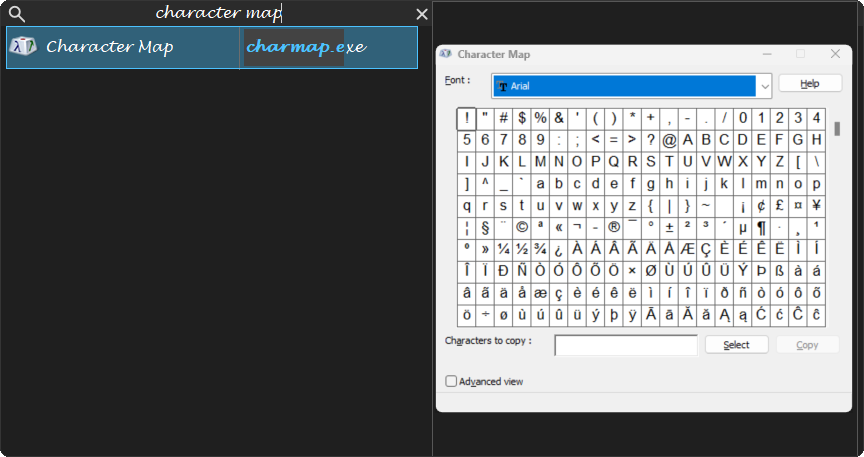Select the hash # character
This screenshot has width=864, height=457.
(504, 119)
